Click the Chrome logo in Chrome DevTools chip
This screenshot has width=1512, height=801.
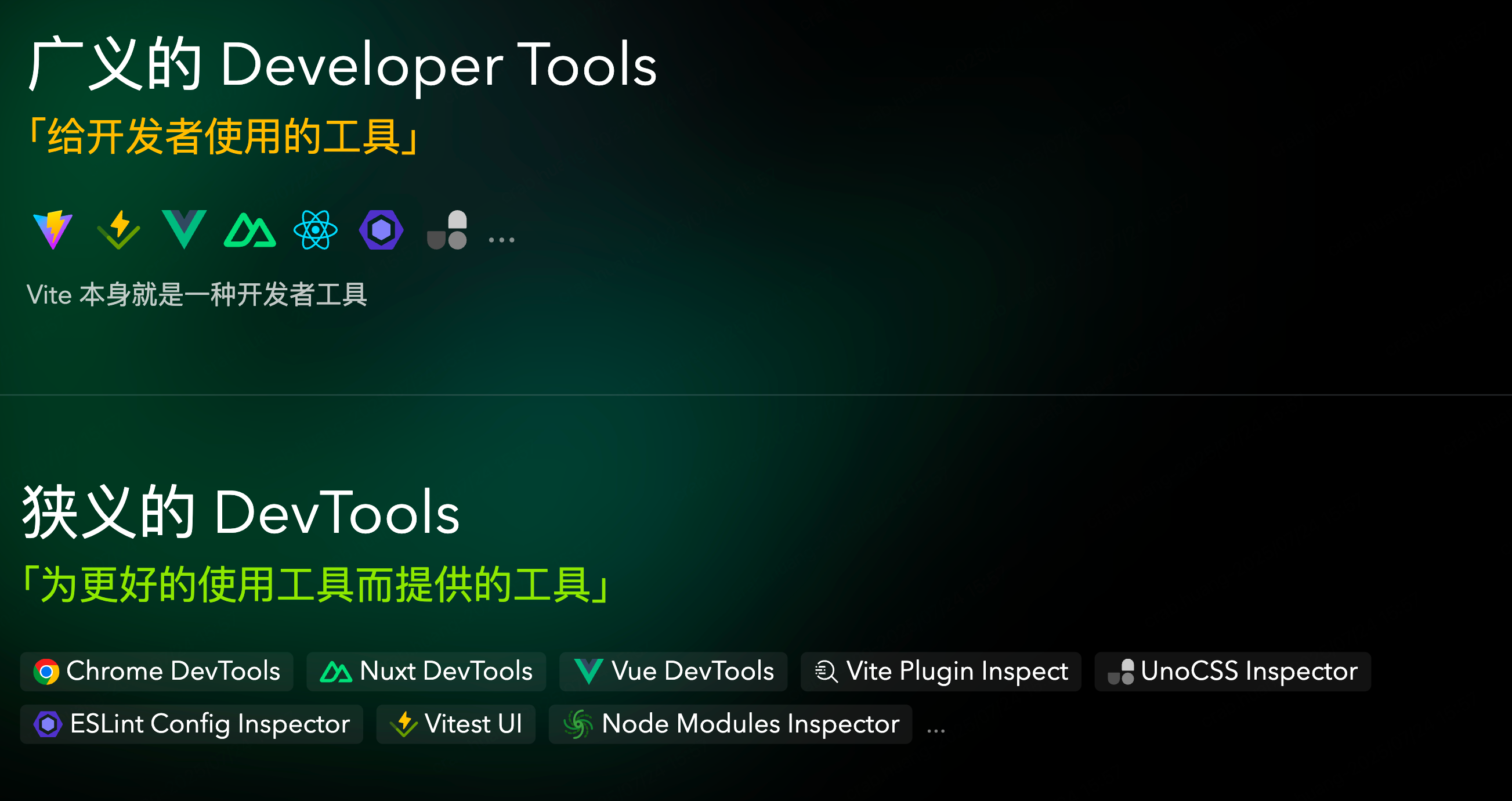point(46,672)
